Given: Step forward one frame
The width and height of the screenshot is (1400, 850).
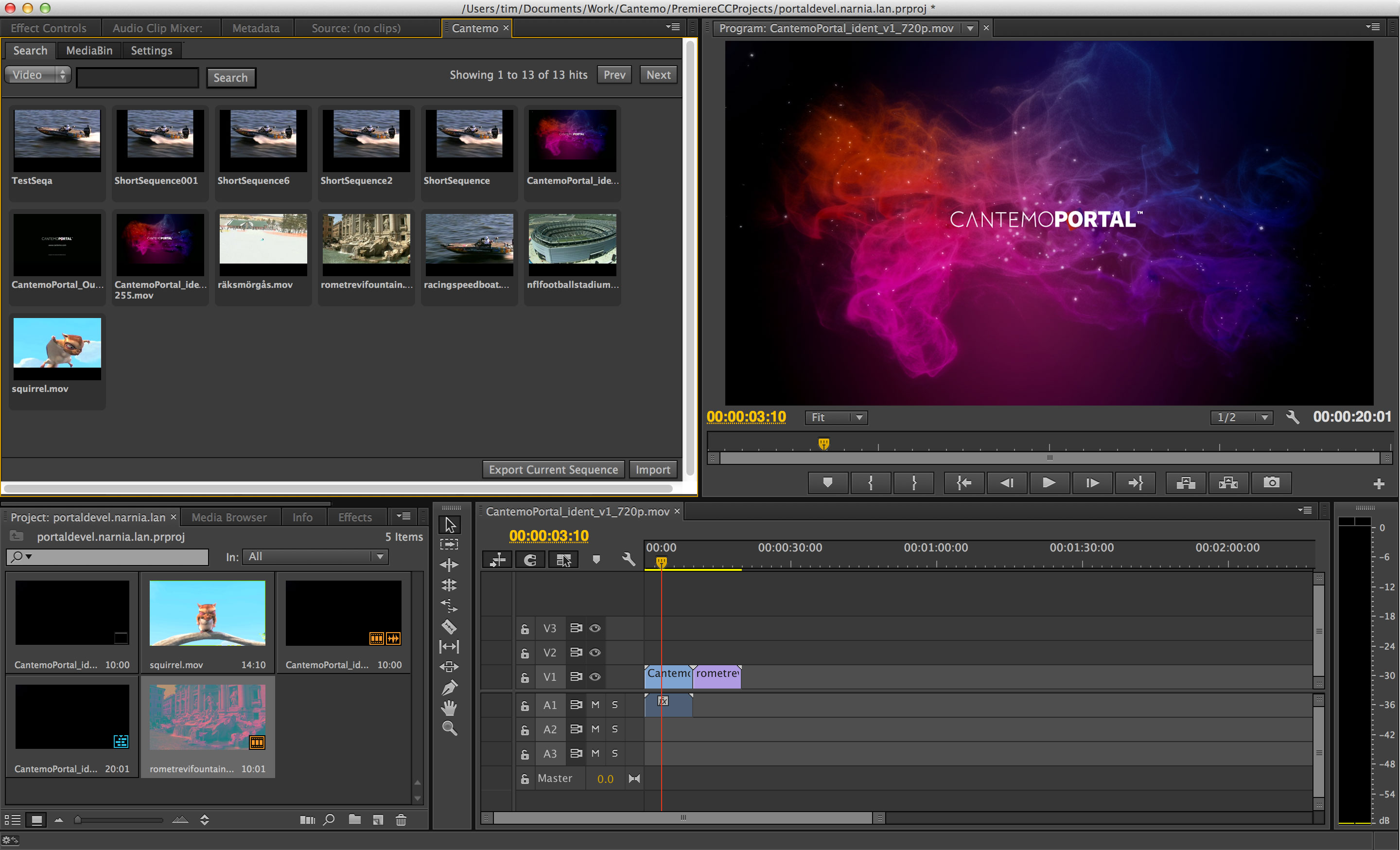Looking at the screenshot, I should point(1092,483).
